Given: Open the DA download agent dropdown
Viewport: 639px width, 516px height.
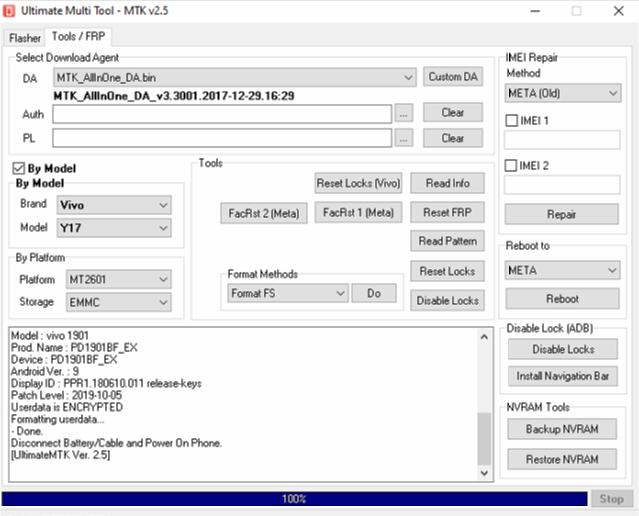Looking at the screenshot, I should coord(235,77).
